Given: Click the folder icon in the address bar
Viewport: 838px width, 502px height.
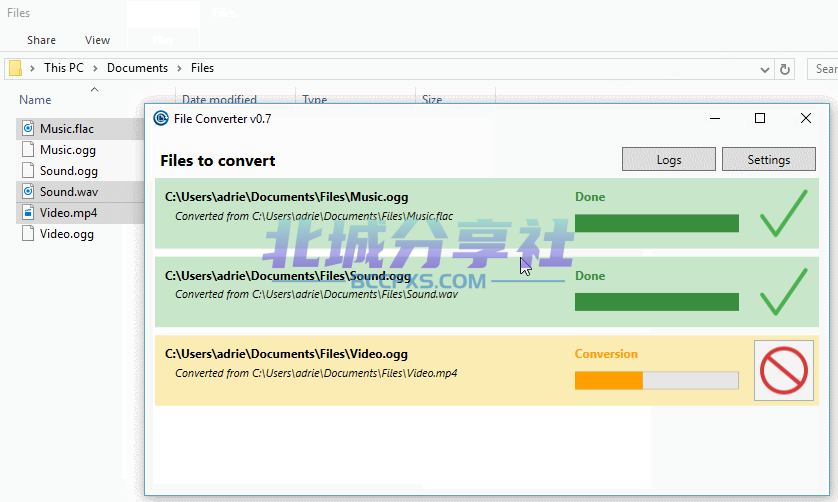Looking at the screenshot, I should pyautogui.click(x=15, y=68).
